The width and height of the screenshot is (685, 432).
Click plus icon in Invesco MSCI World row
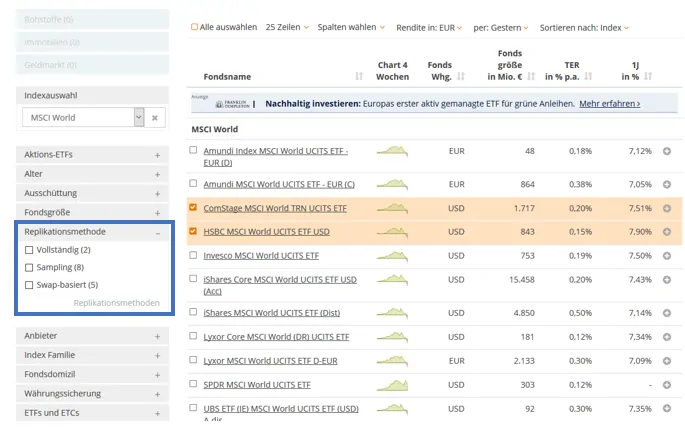667,256
